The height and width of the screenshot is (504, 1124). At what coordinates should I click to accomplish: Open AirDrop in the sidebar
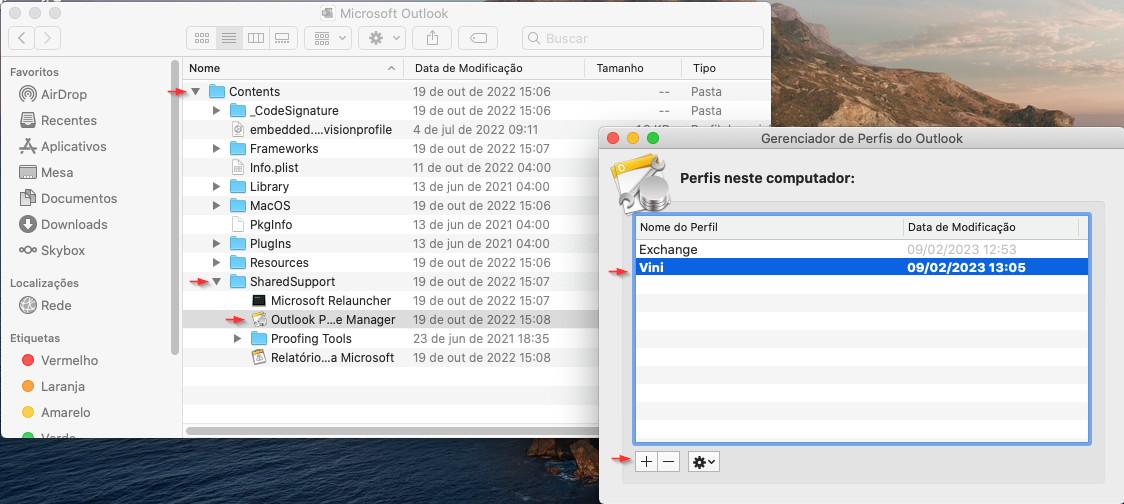coord(53,95)
